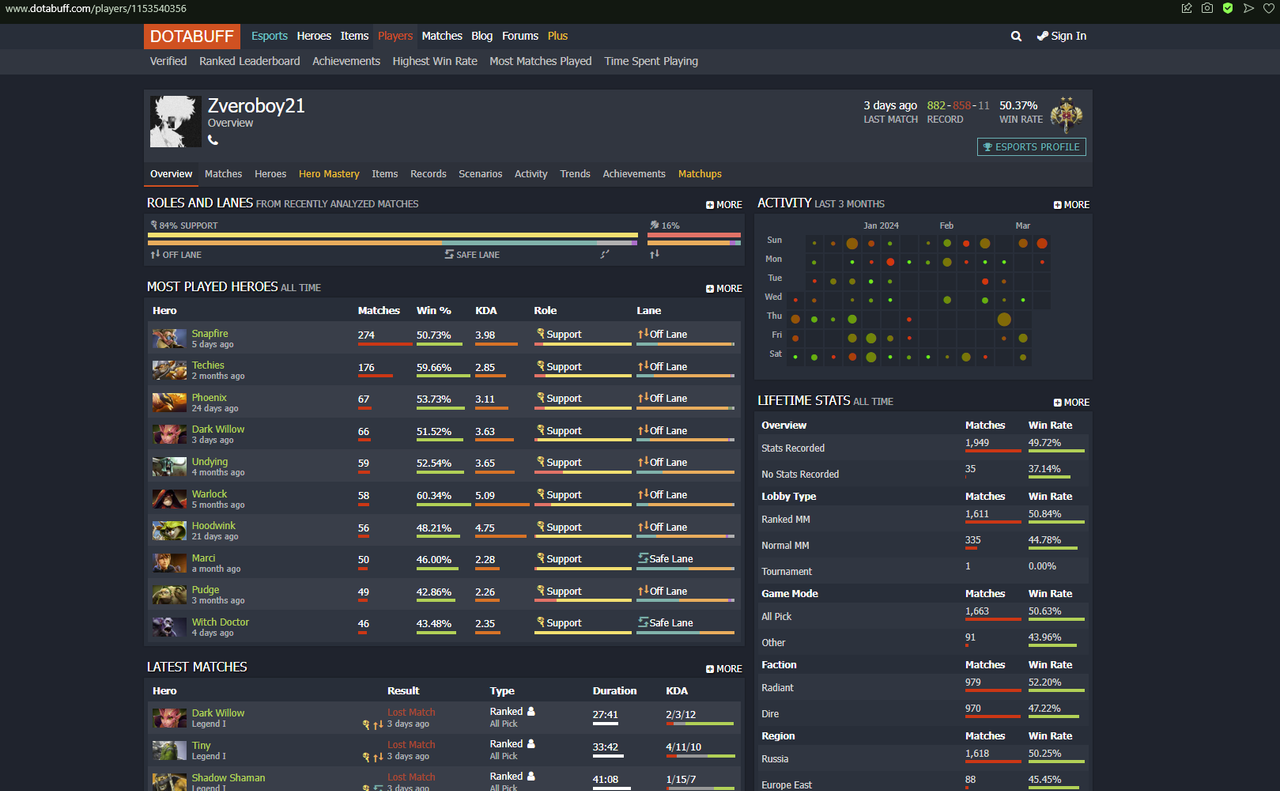Open the Matchups tab
This screenshot has height=791, width=1280.
tap(700, 174)
